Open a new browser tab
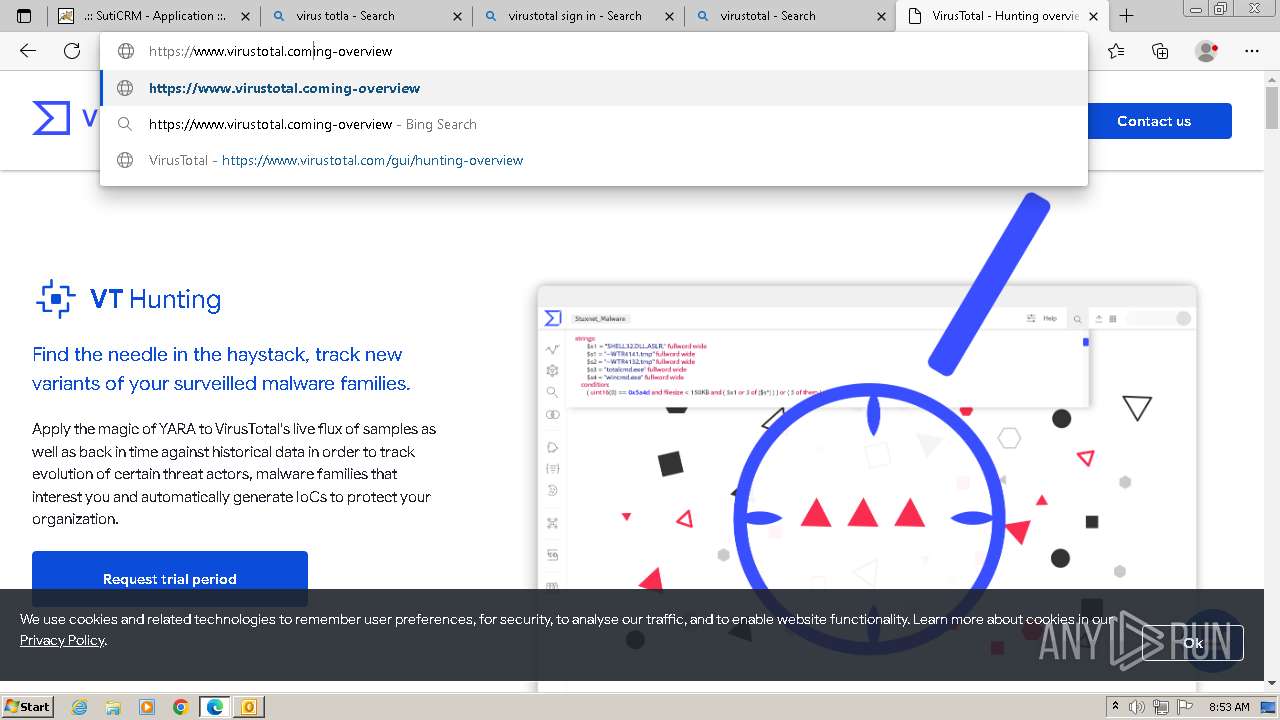Viewport: 1280px width, 720px height. coord(1126,16)
